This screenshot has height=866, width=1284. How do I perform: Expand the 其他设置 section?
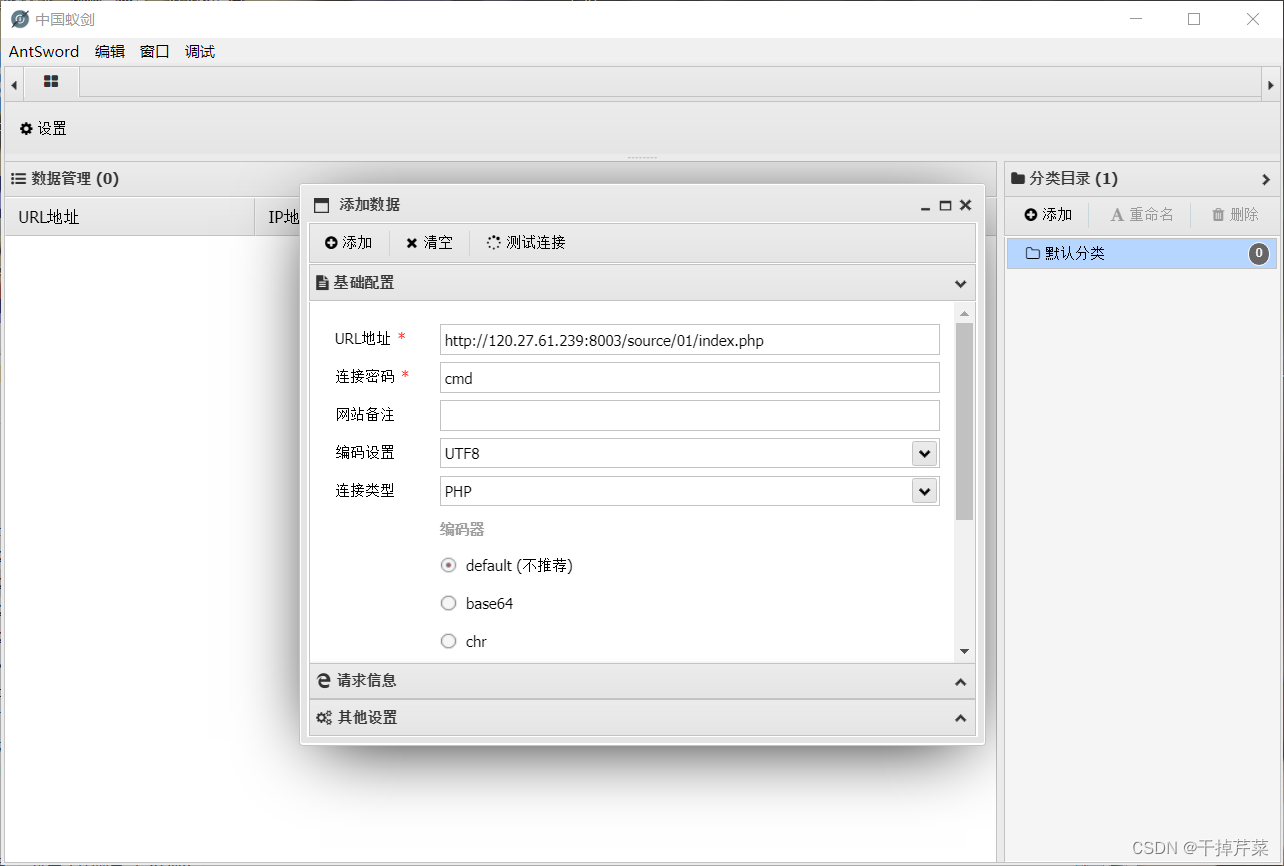(x=960, y=718)
